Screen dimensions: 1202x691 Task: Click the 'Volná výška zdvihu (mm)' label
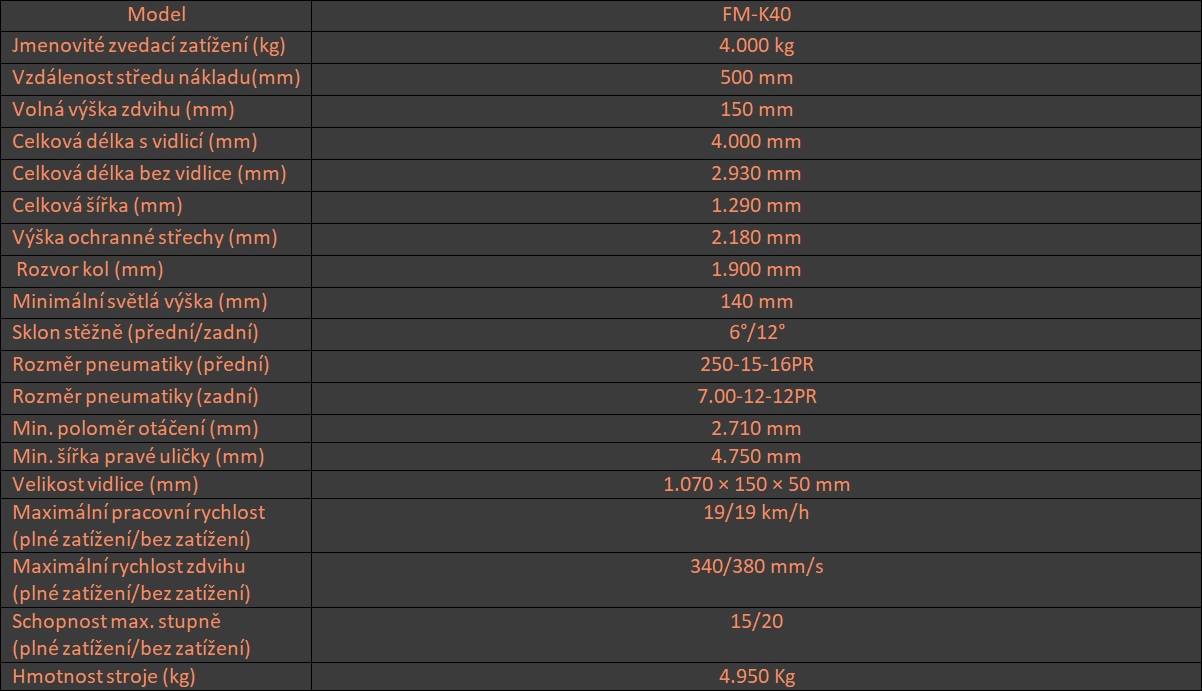[x=123, y=109]
